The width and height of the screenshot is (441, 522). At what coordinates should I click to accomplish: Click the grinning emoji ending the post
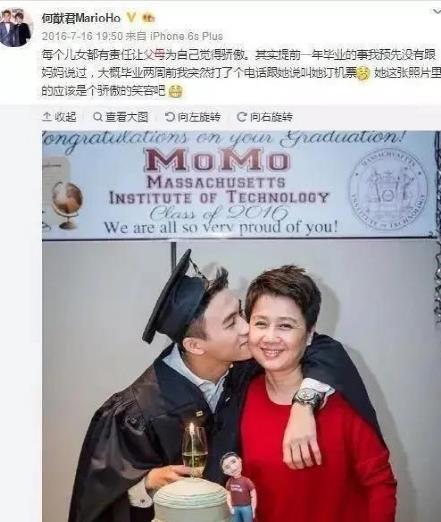coord(175,91)
